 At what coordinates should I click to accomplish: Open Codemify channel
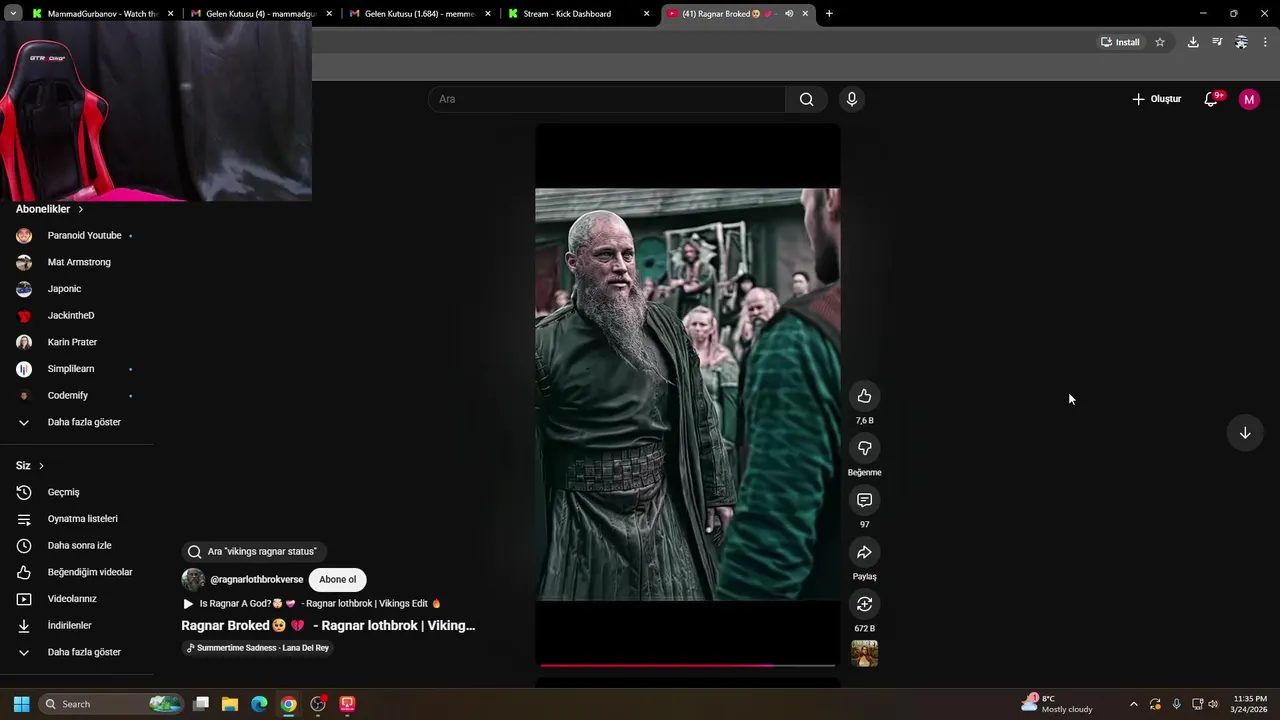pos(76,396)
